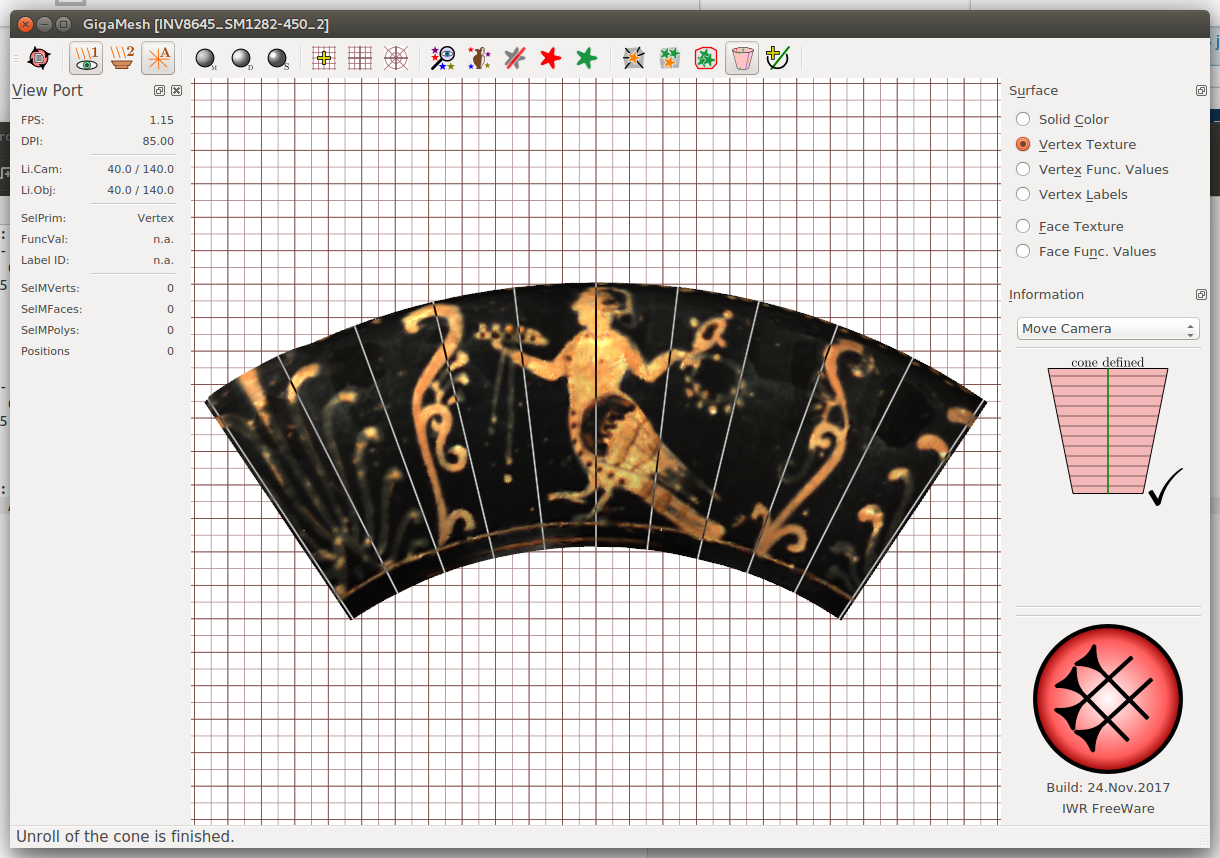
Task: Click the green star icon
Action: click(586, 59)
